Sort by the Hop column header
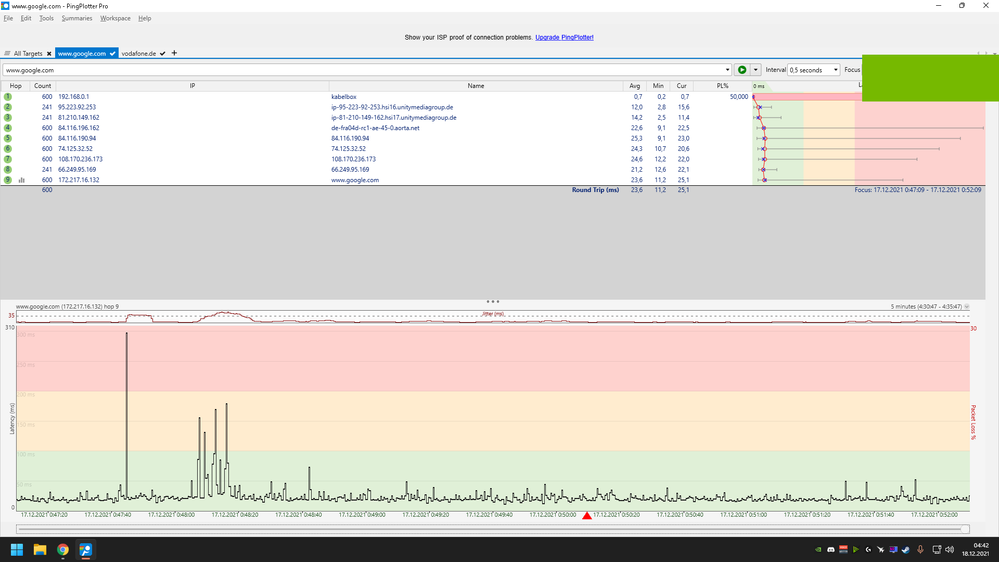Screen dimensions: 999x562 15,86
